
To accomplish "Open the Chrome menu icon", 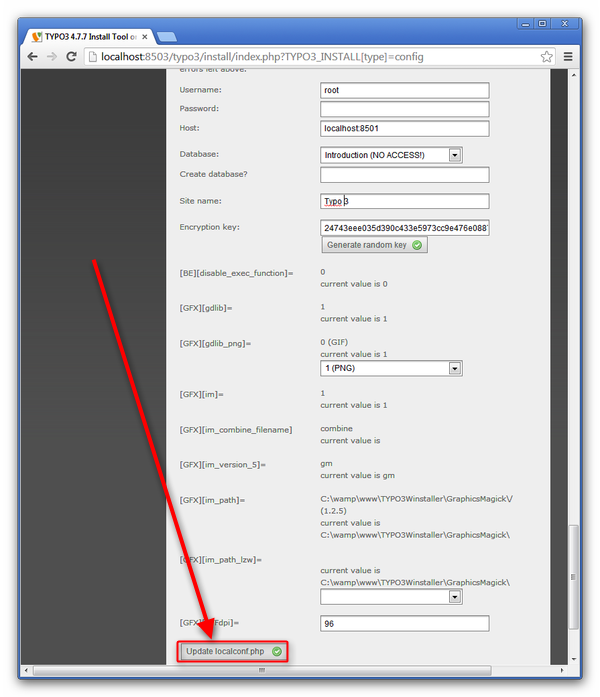I will 568,57.
